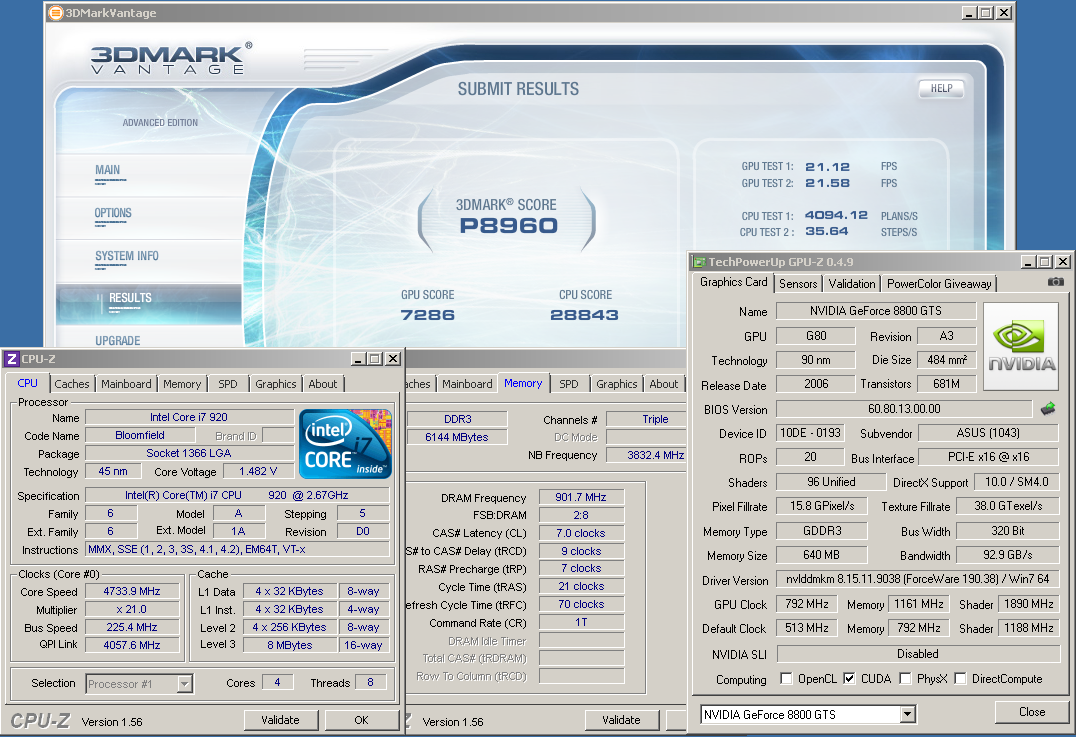1076x737 pixels.
Task: Open MAIN section in 3DMark sidebar
Action: [x=108, y=170]
